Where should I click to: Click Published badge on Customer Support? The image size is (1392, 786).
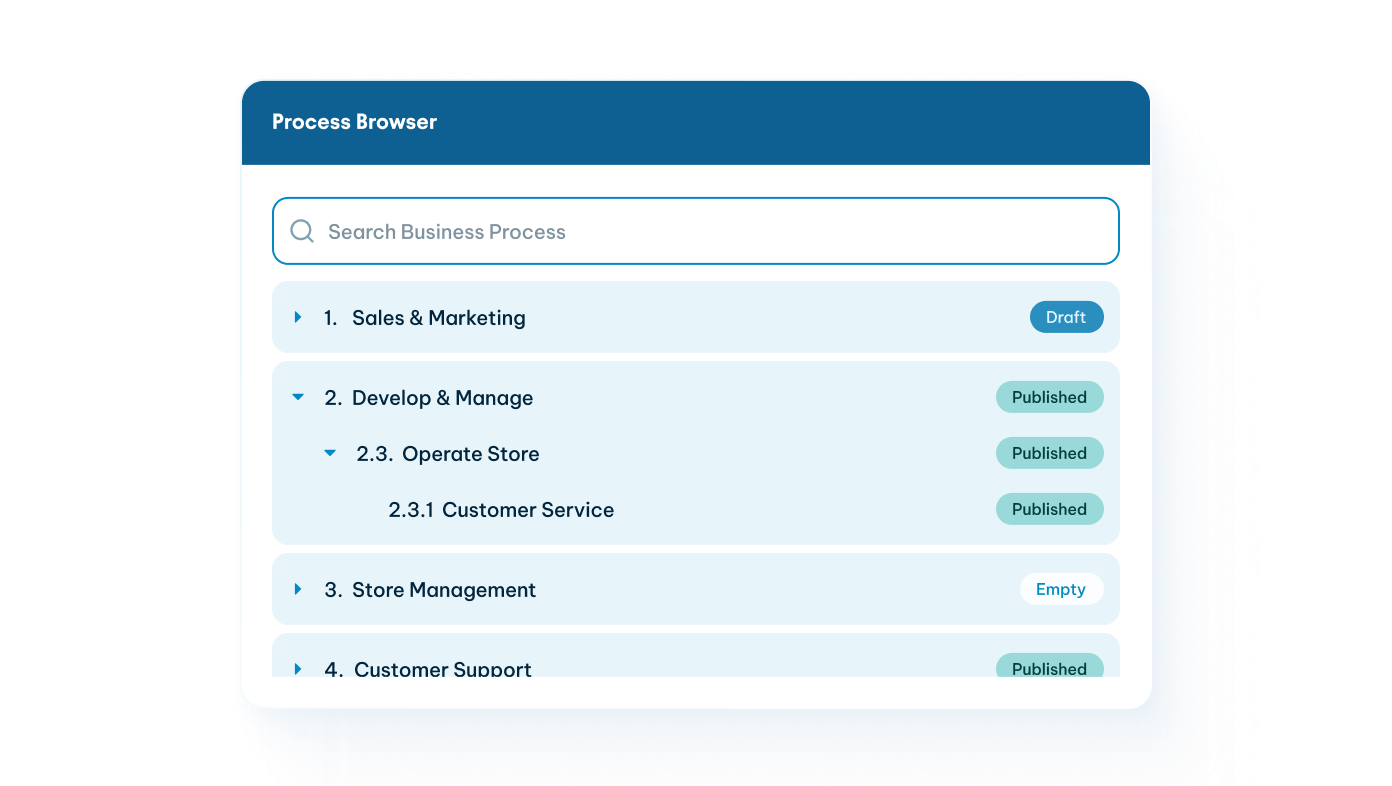[x=1049, y=667]
